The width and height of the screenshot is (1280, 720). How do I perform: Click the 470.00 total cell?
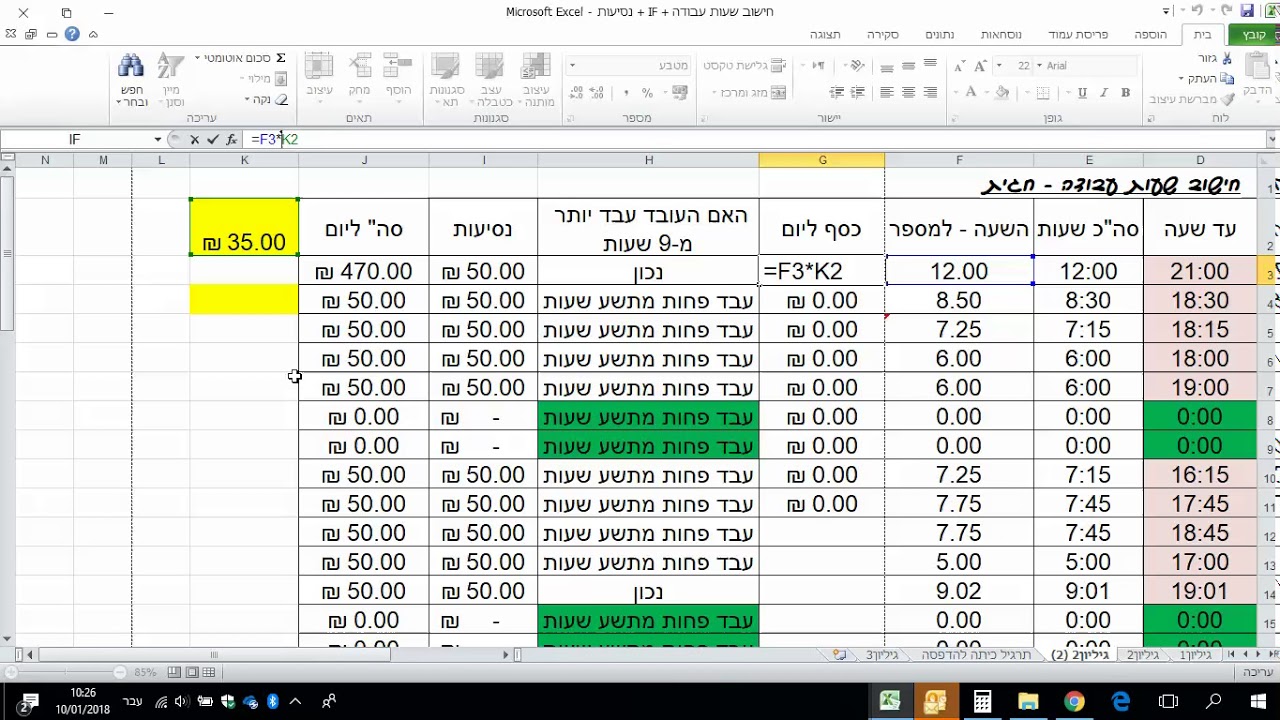364,271
